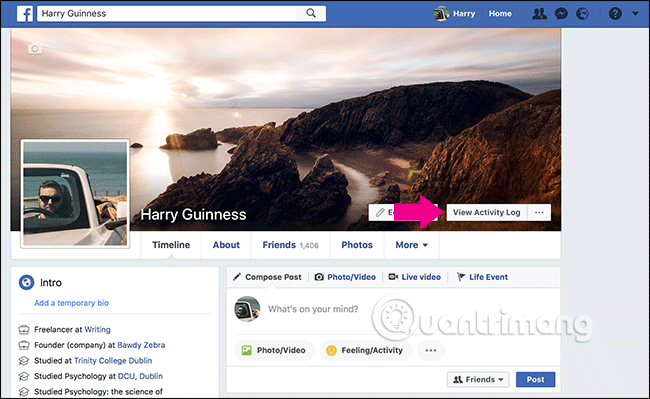Open the Bawdy Zebra link
This screenshot has height=399, width=650.
coord(141,345)
